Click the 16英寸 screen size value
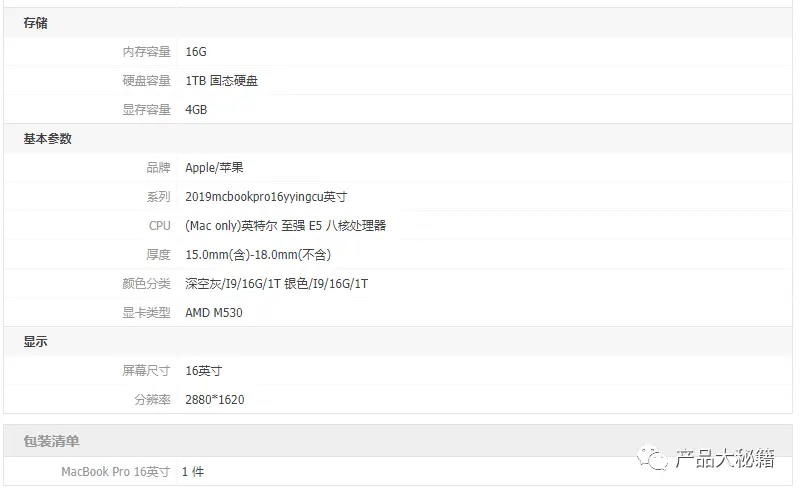The height and width of the screenshot is (493, 800). click(x=204, y=371)
